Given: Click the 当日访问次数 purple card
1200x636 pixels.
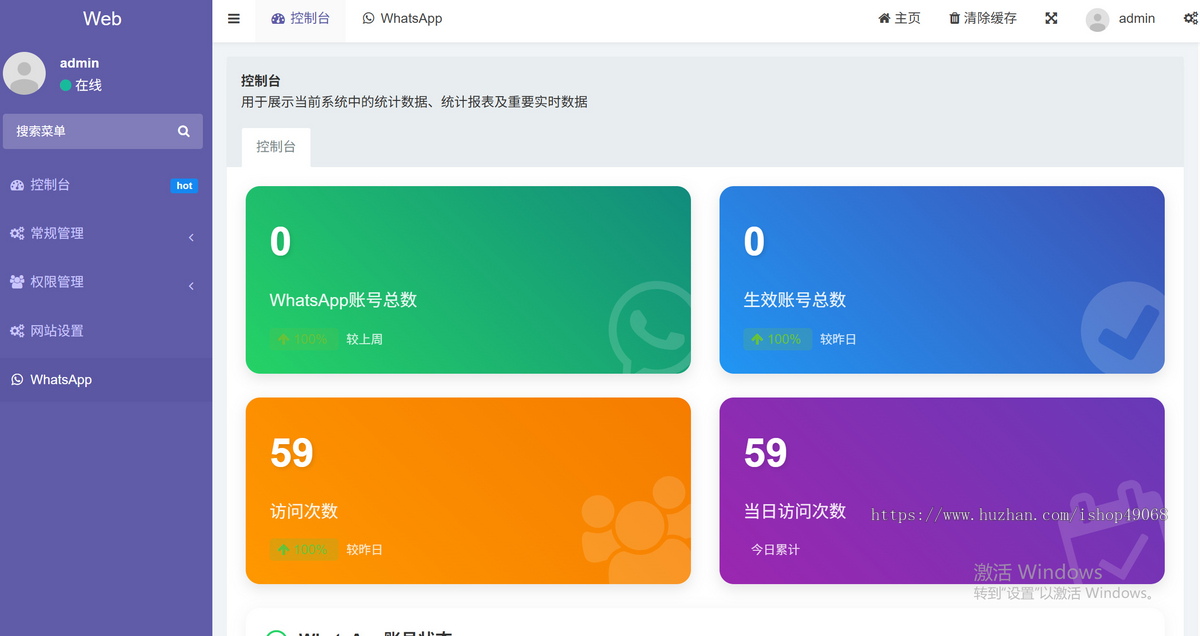Looking at the screenshot, I should [x=942, y=491].
